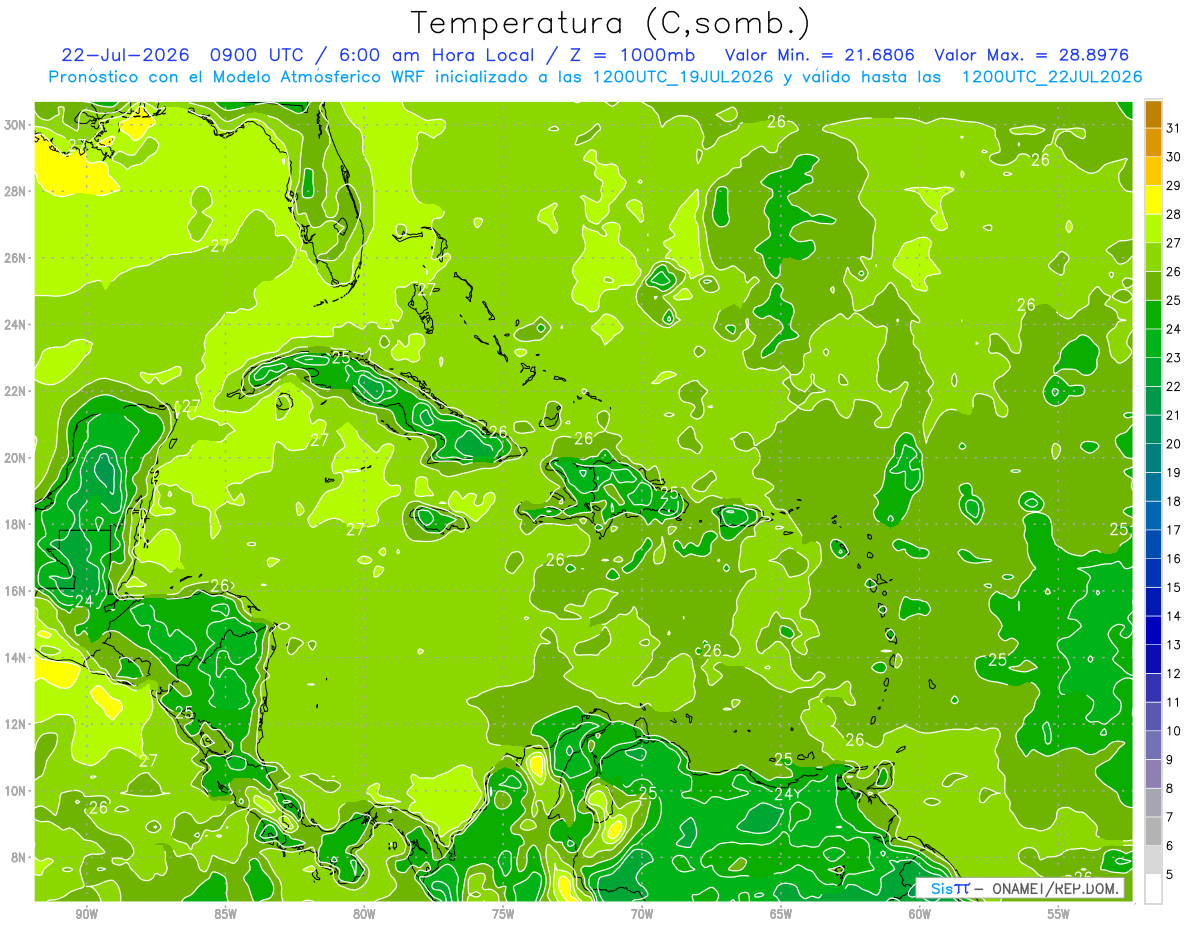Click longitude axis label "85W"

[225, 914]
